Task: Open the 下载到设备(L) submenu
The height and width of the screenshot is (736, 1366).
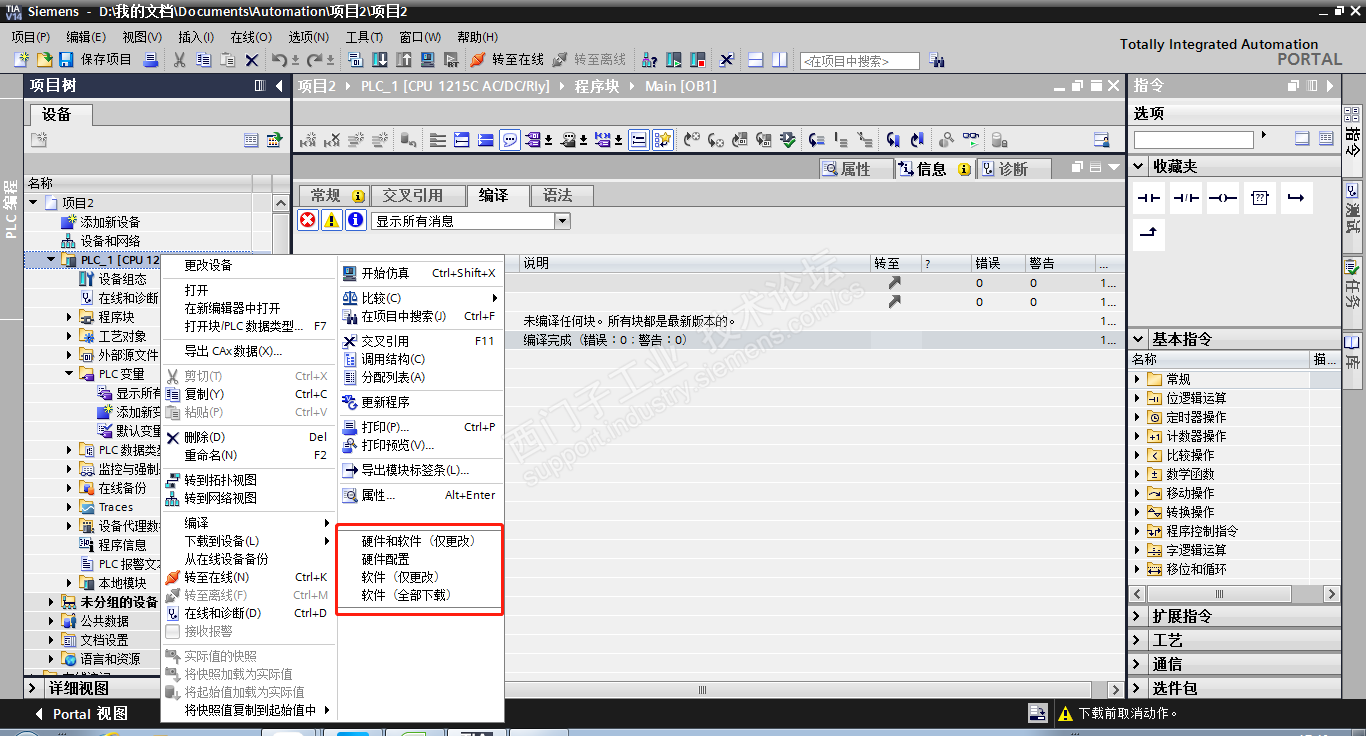Action: point(248,541)
